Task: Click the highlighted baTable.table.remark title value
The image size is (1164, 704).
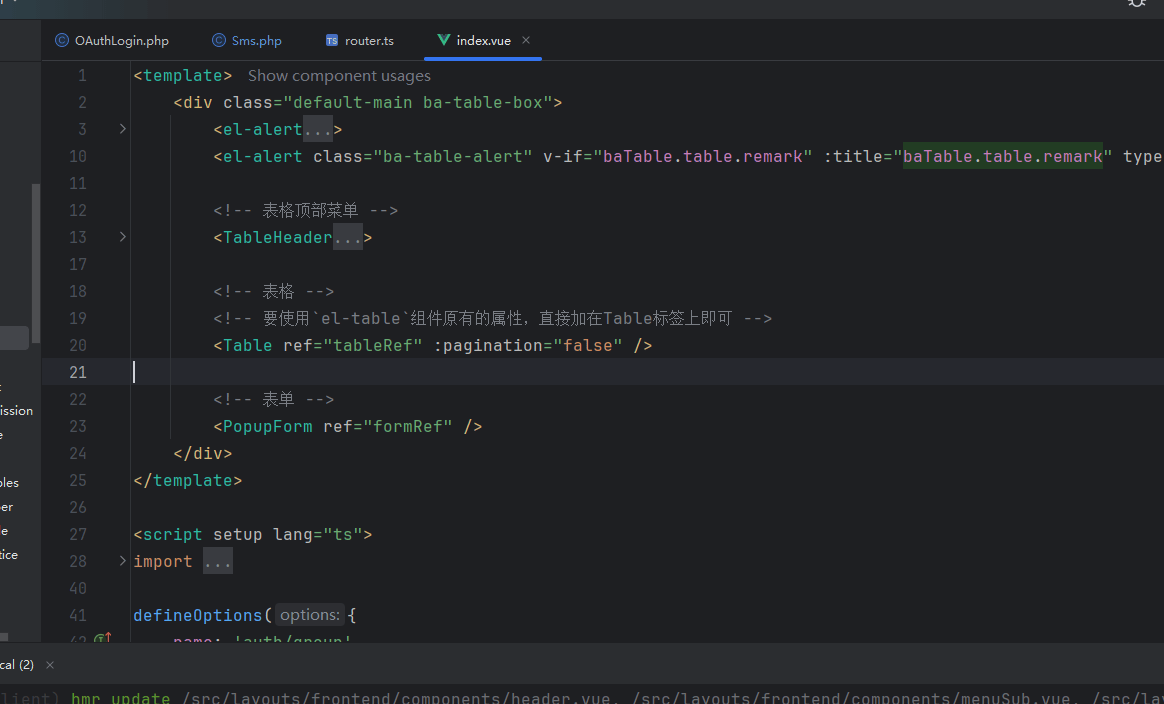Action: coord(1002,156)
